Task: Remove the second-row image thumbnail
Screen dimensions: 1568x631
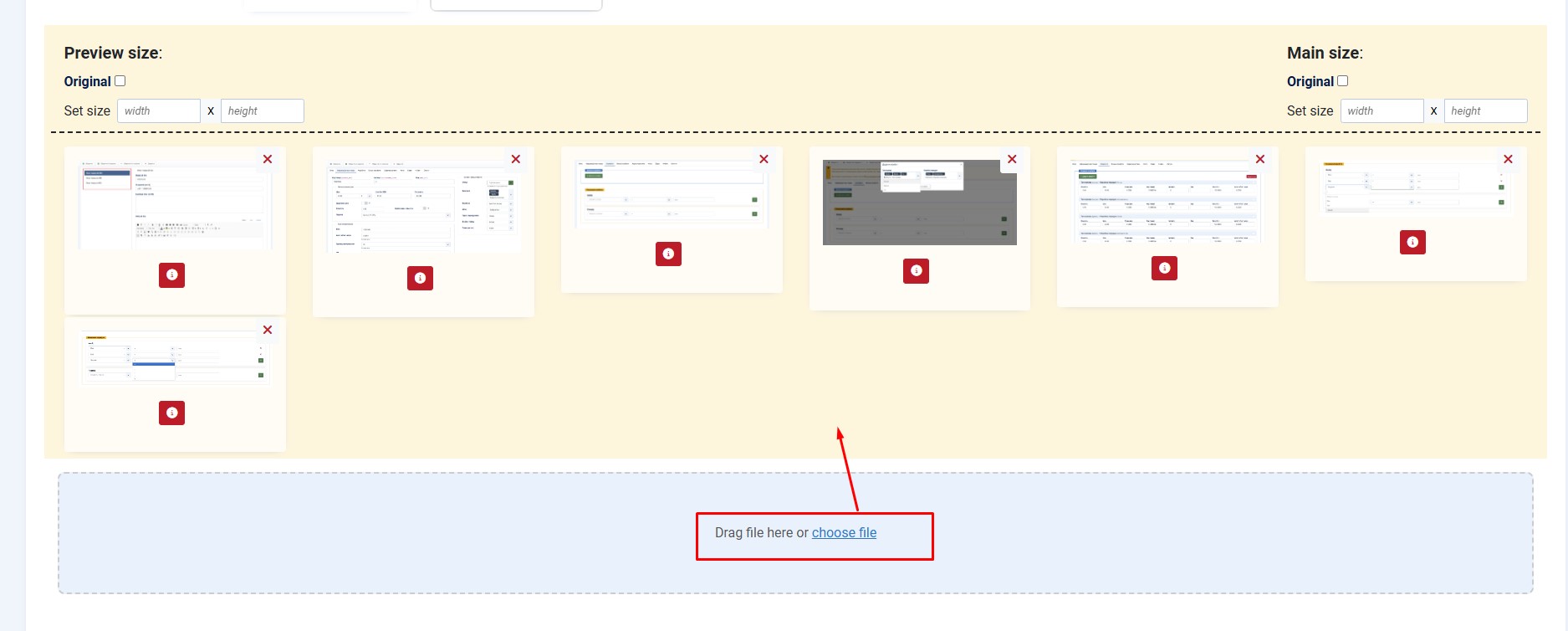Action: pos(268,330)
